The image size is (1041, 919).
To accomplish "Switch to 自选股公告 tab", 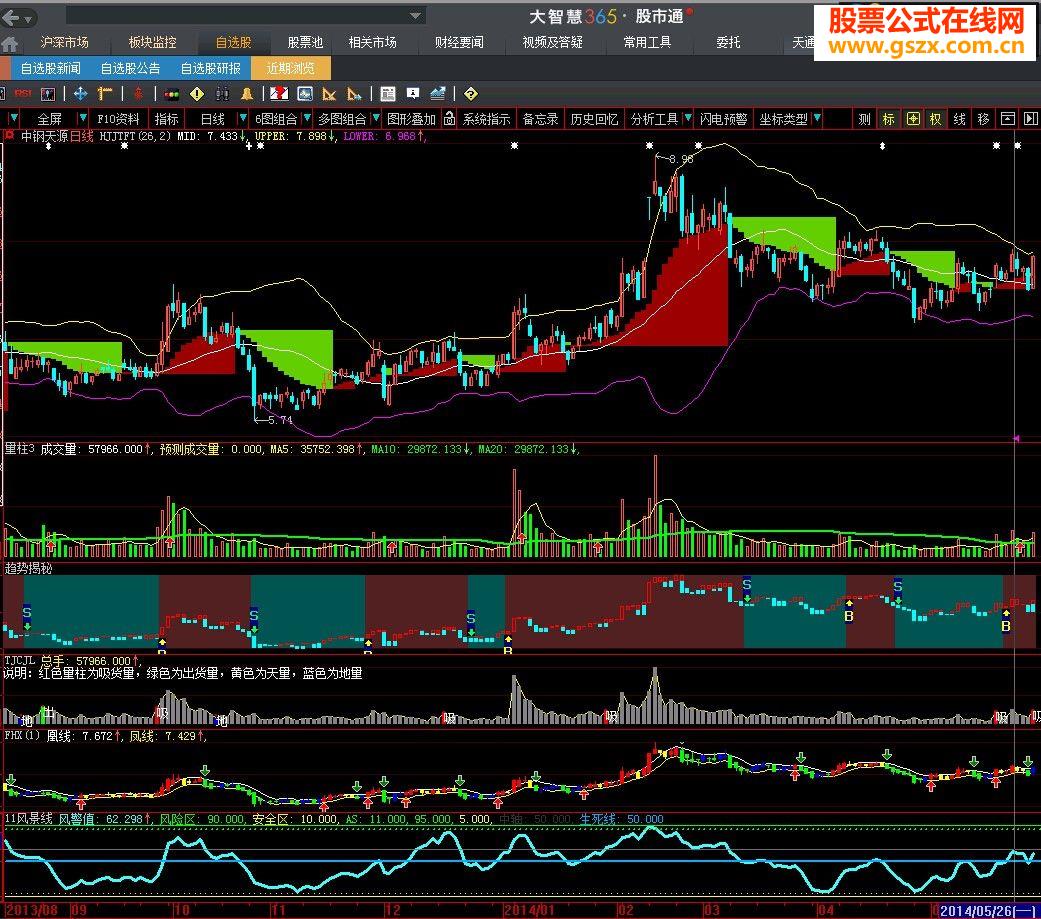I will (130, 68).
